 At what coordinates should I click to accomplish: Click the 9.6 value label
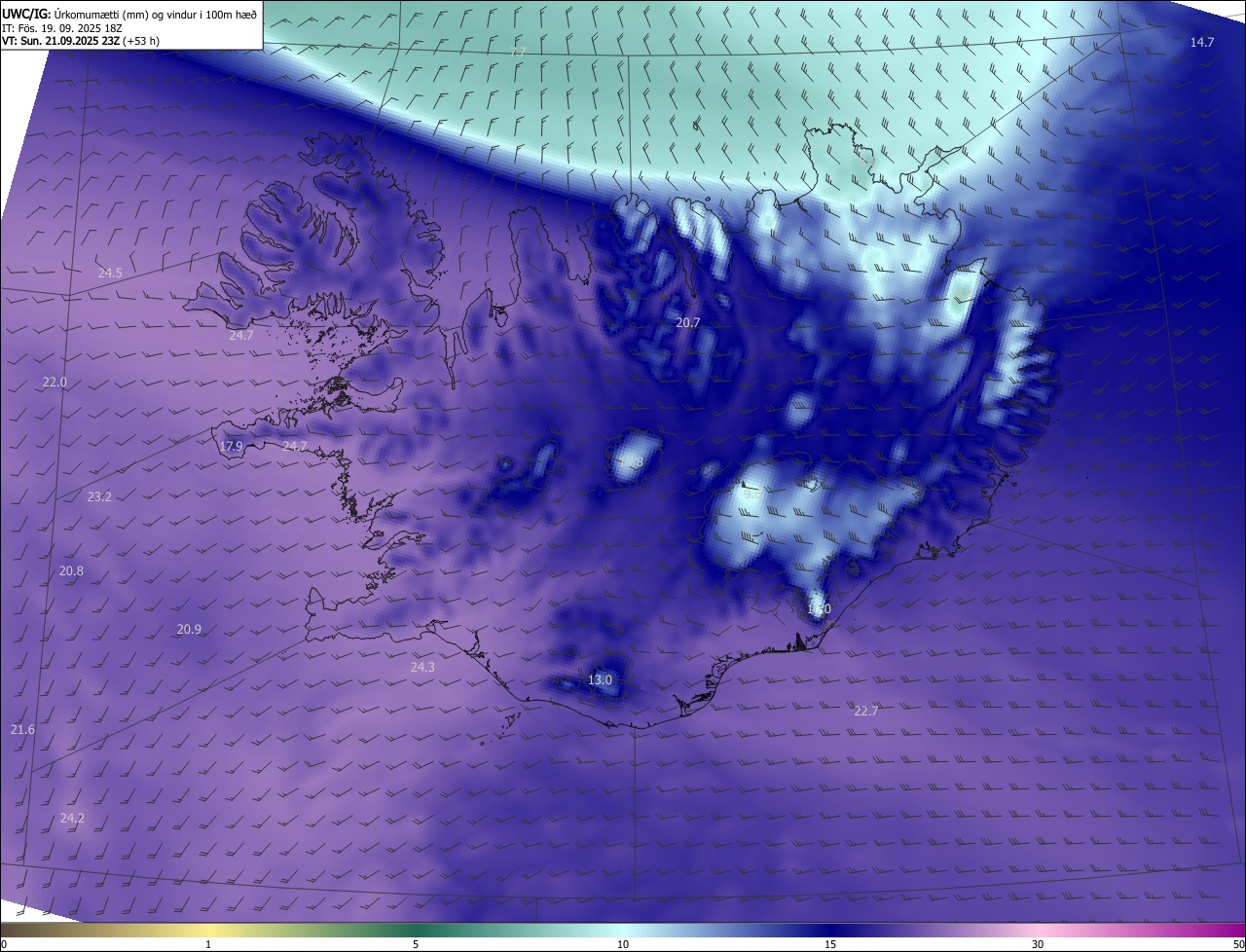click(751, 494)
